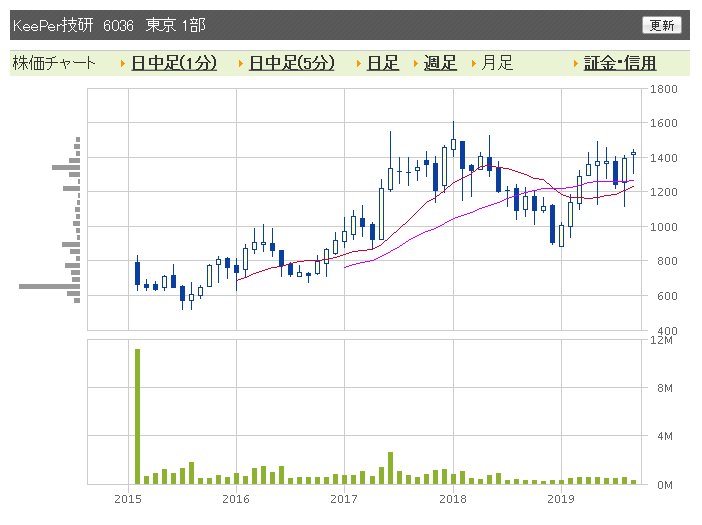Click the 更新 refresh button
702x525 pixels.
click(x=661, y=25)
